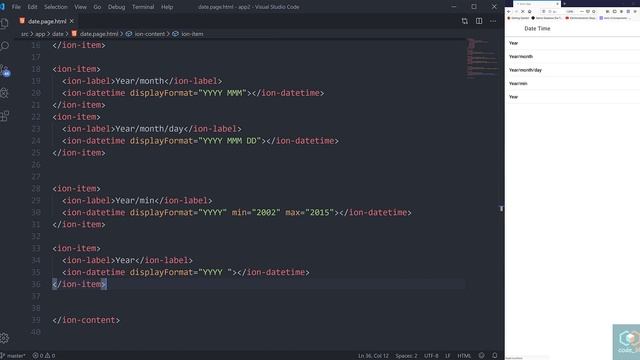Open the editor More Actions ellipsis
The height and width of the screenshot is (360, 640).
click(493, 21)
